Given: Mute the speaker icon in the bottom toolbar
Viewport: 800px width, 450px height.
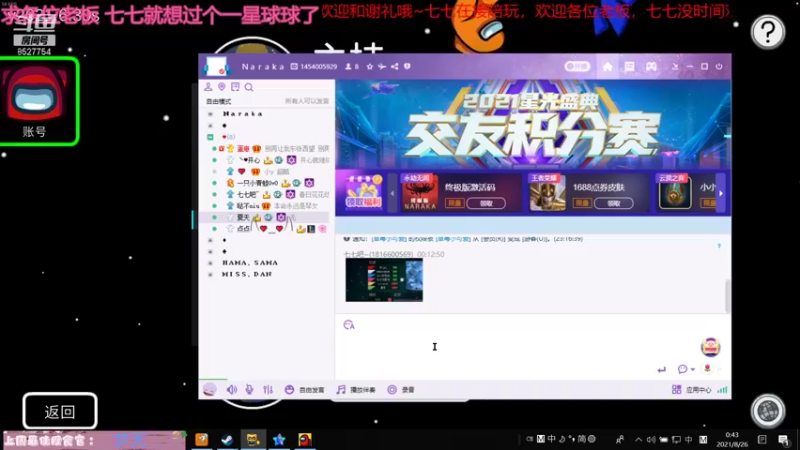Looking at the screenshot, I should click(x=232, y=390).
